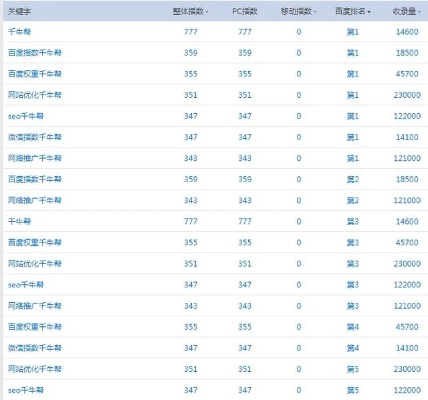The height and width of the screenshot is (400, 428).
Task: Select 整体指数 355 in the 第4 row
Action: click(191, 327)
